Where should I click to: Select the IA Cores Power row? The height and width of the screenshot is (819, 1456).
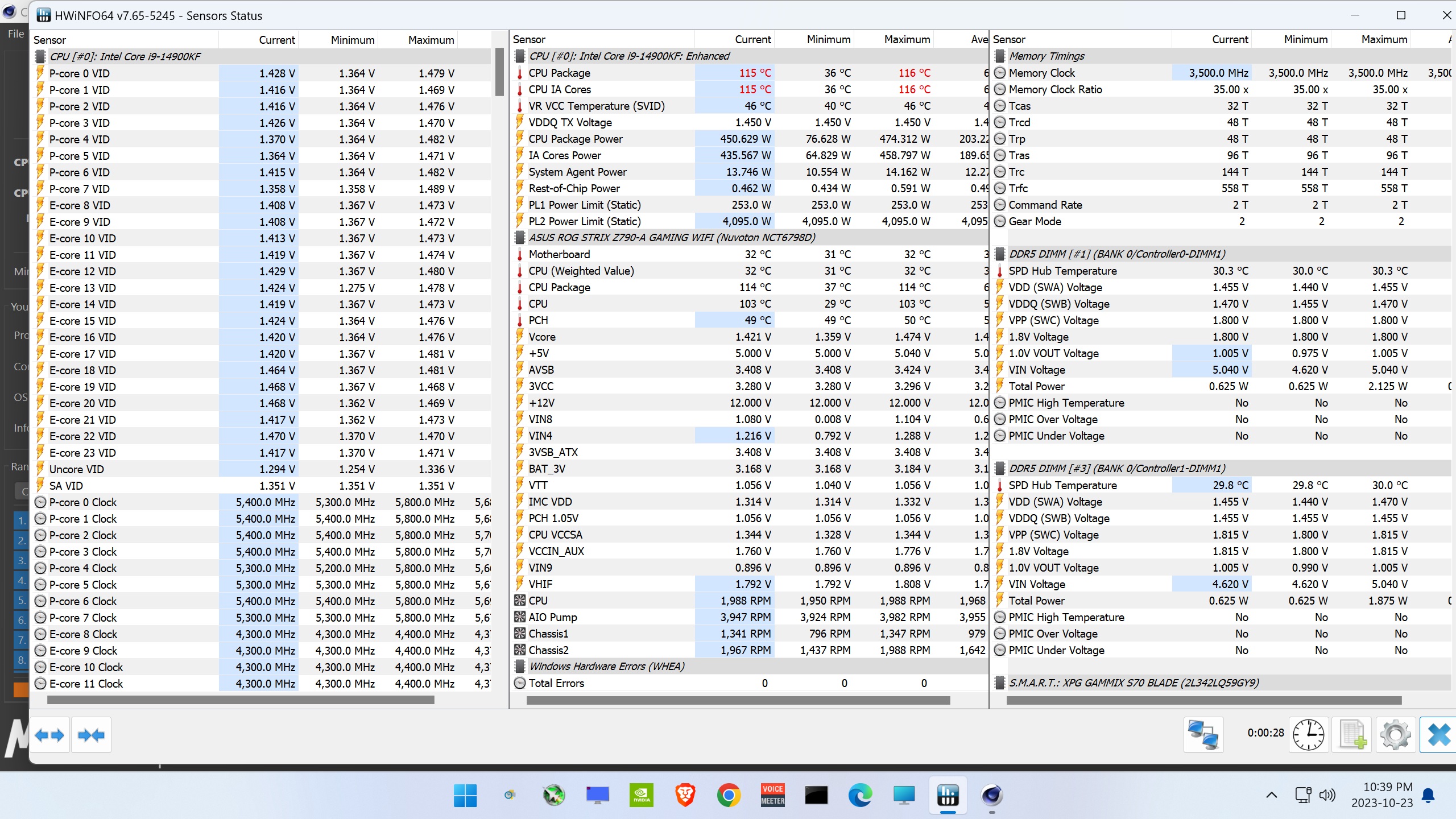750,155
